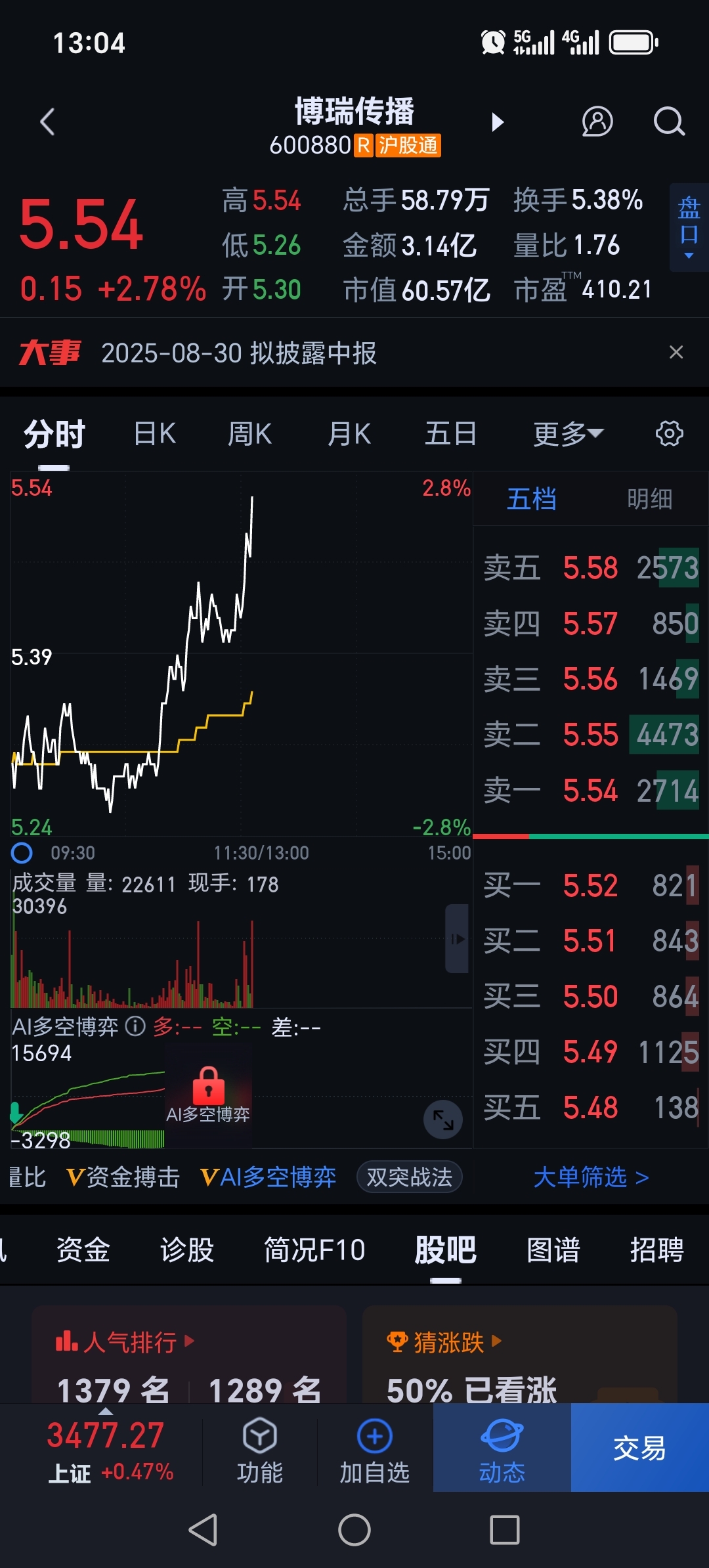This screenshot has width=709, height=1568.
Task: Open the user profile icon
Action: point(597,122)
